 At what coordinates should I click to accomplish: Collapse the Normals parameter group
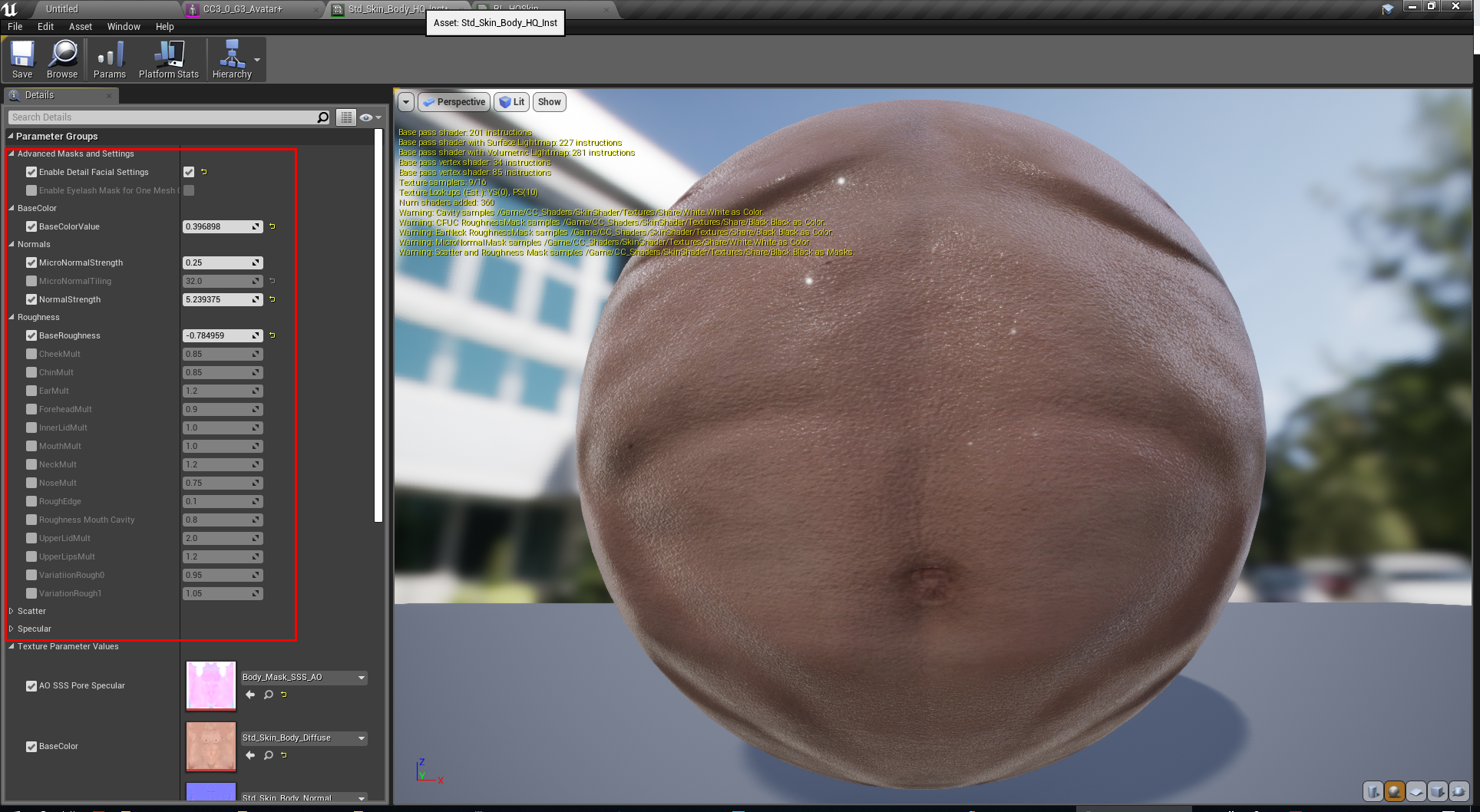[x=12, y=244]
